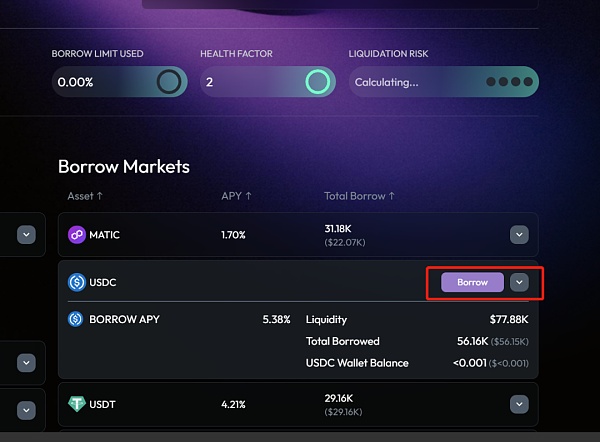Sort markets by APY column
Screen dimensions: 600x442
(236, 196)
